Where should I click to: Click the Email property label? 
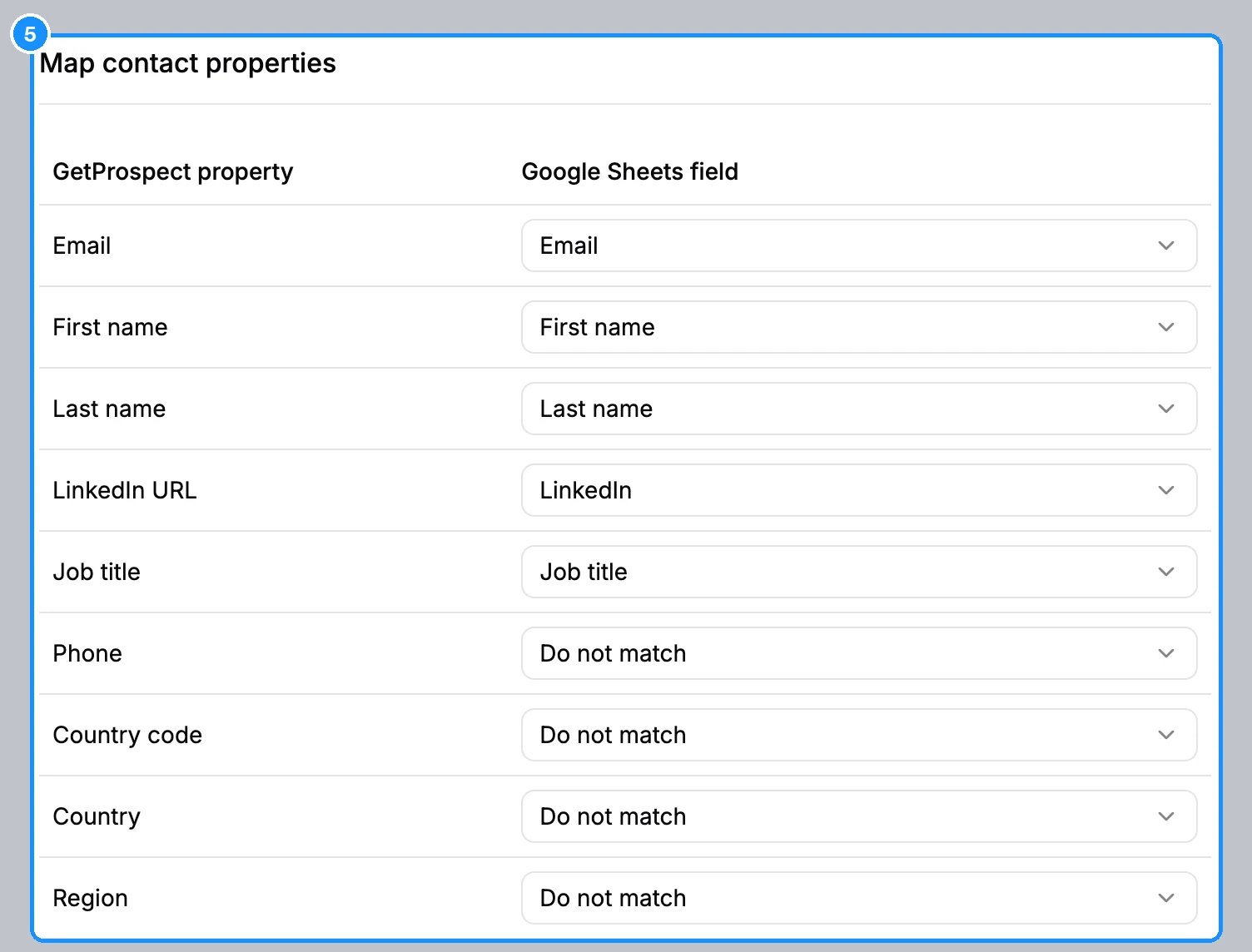click(82, 245)
